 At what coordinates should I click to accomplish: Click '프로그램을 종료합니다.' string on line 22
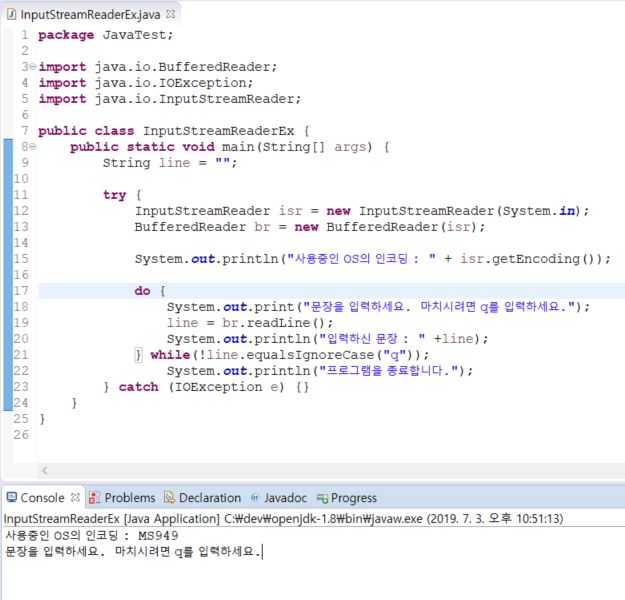pos(389,370)
